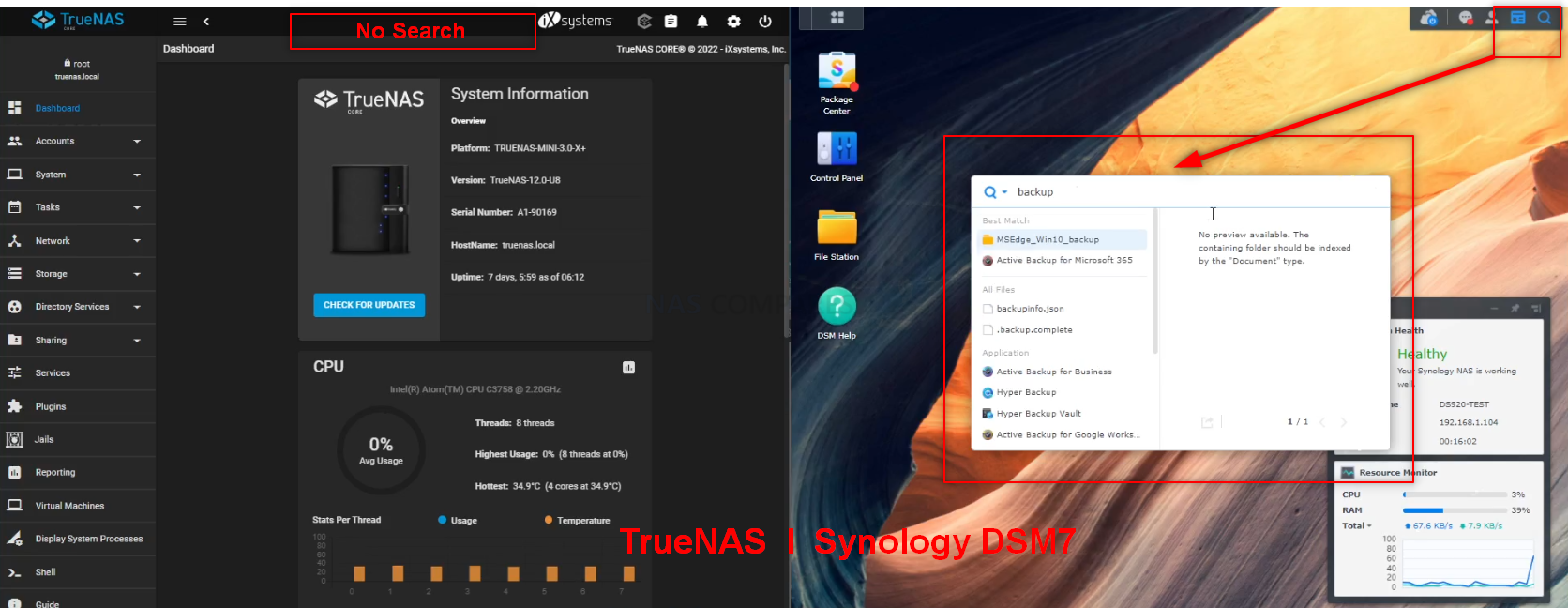Toggle the DSM widgets panel icon
This screenshot has width=1568, height=608.
click(x=1518, y=18)
